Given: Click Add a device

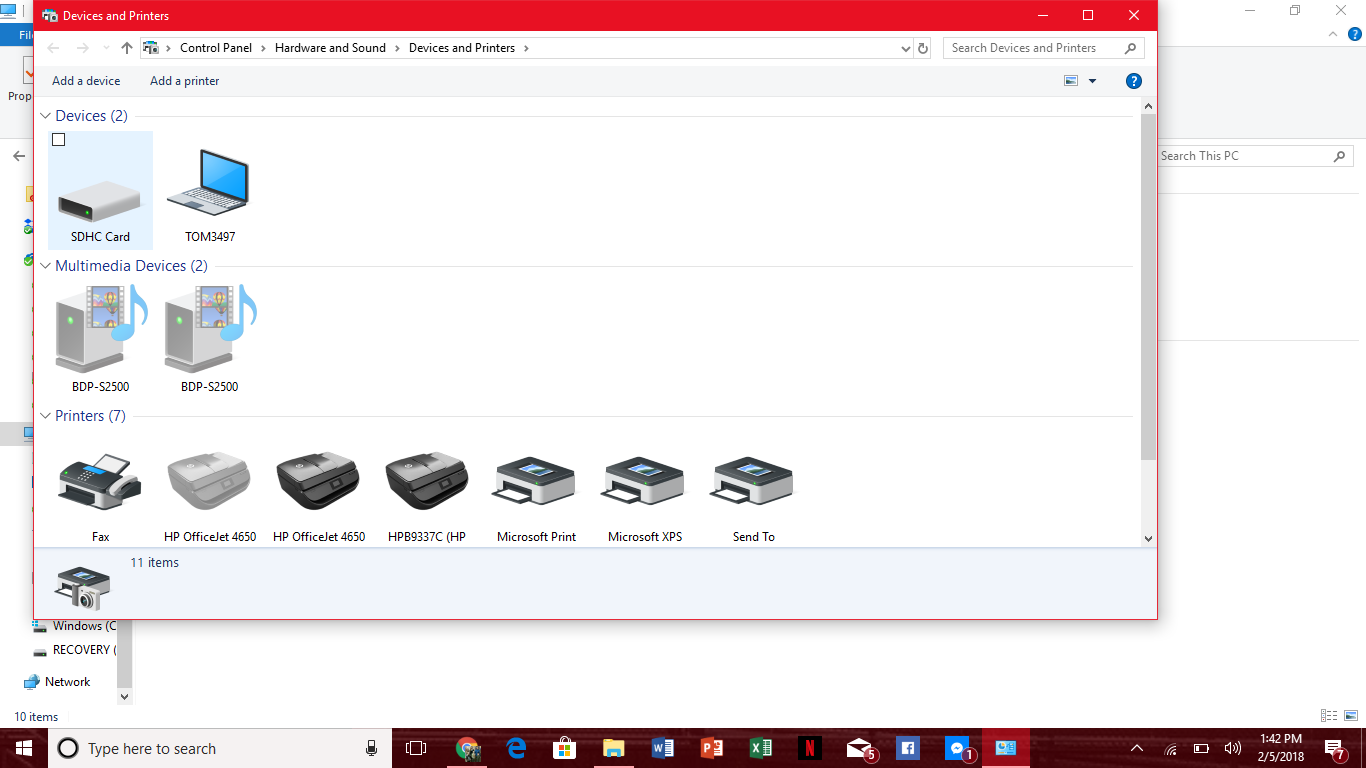Looking at the screenshot, I should [x=86, y=81].
